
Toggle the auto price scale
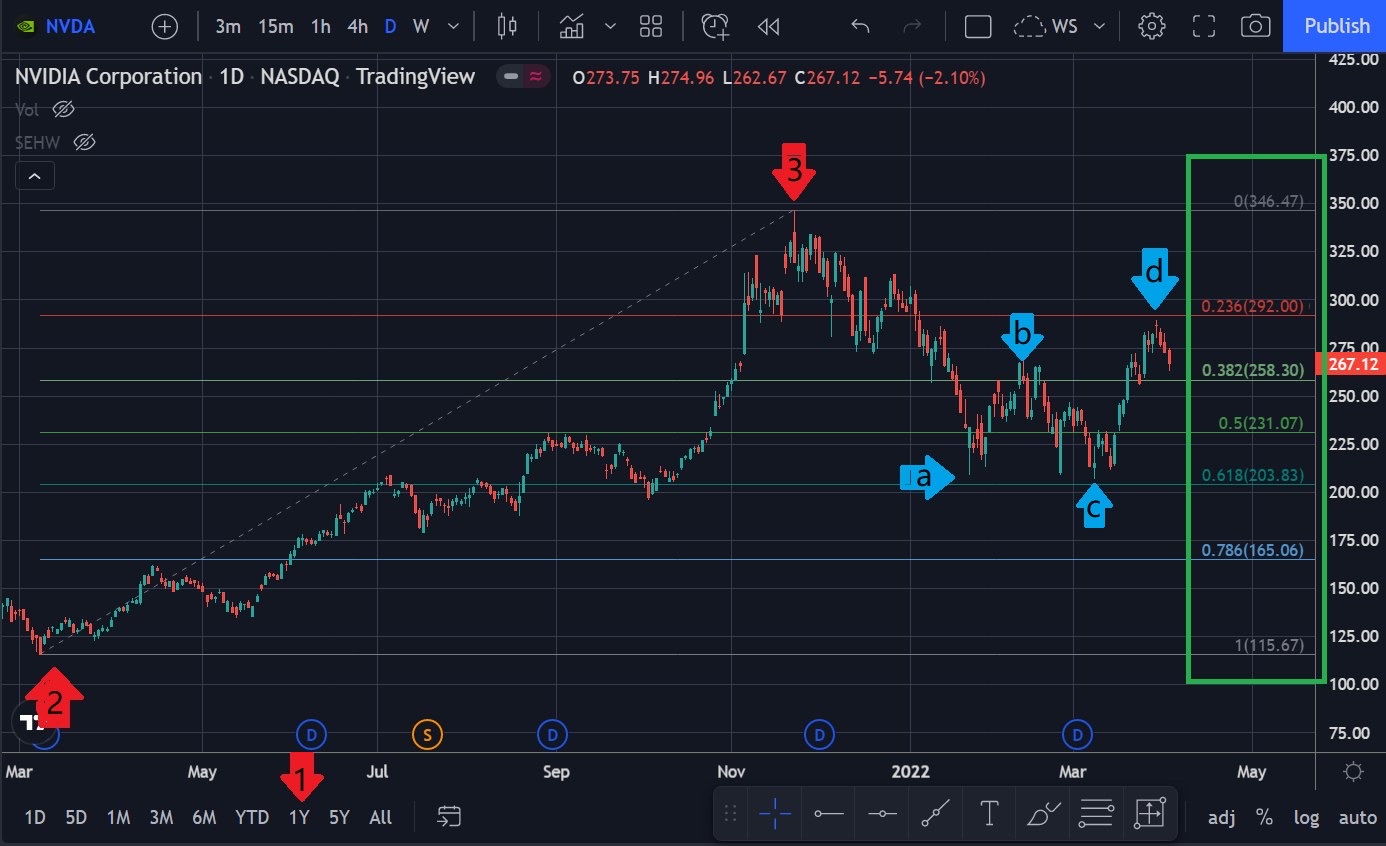pos(1357,817)
